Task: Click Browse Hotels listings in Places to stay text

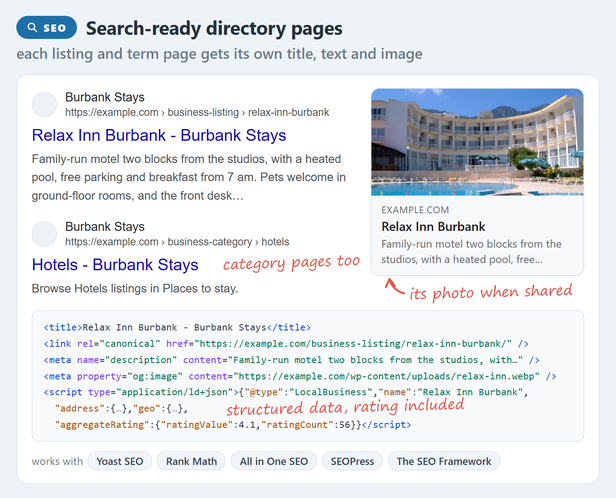Action: click(135, 289)
